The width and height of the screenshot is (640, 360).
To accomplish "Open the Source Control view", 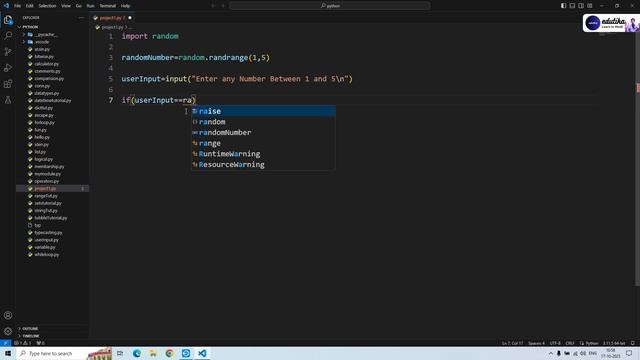I will (8, 51).
